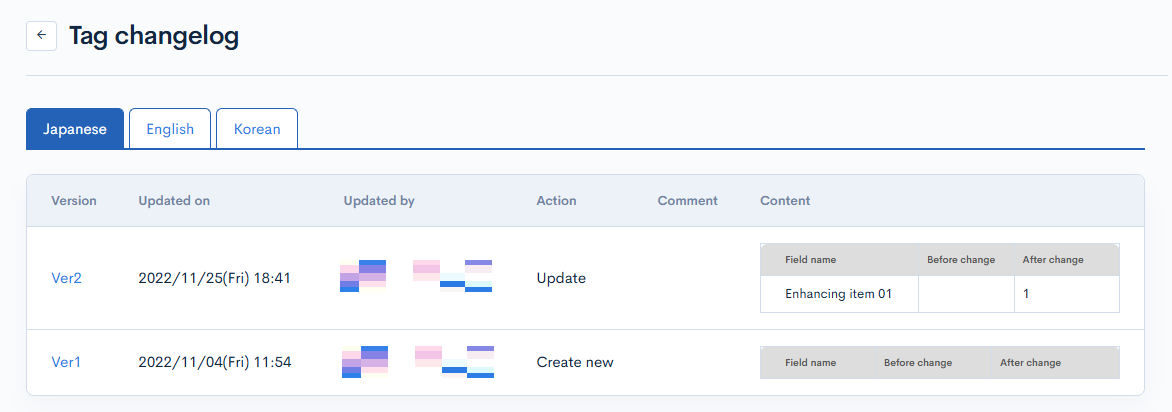Click the Update action text
The image size is (1172, 412).
(561, 278)
